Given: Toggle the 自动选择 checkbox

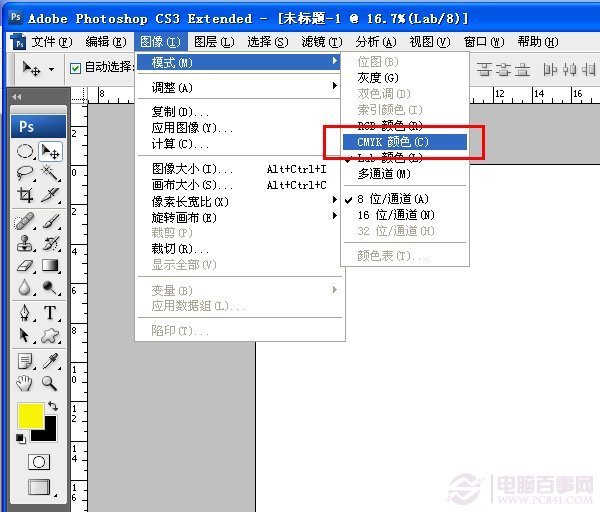Looking at the screenshot, I should [x=76, y=68].
